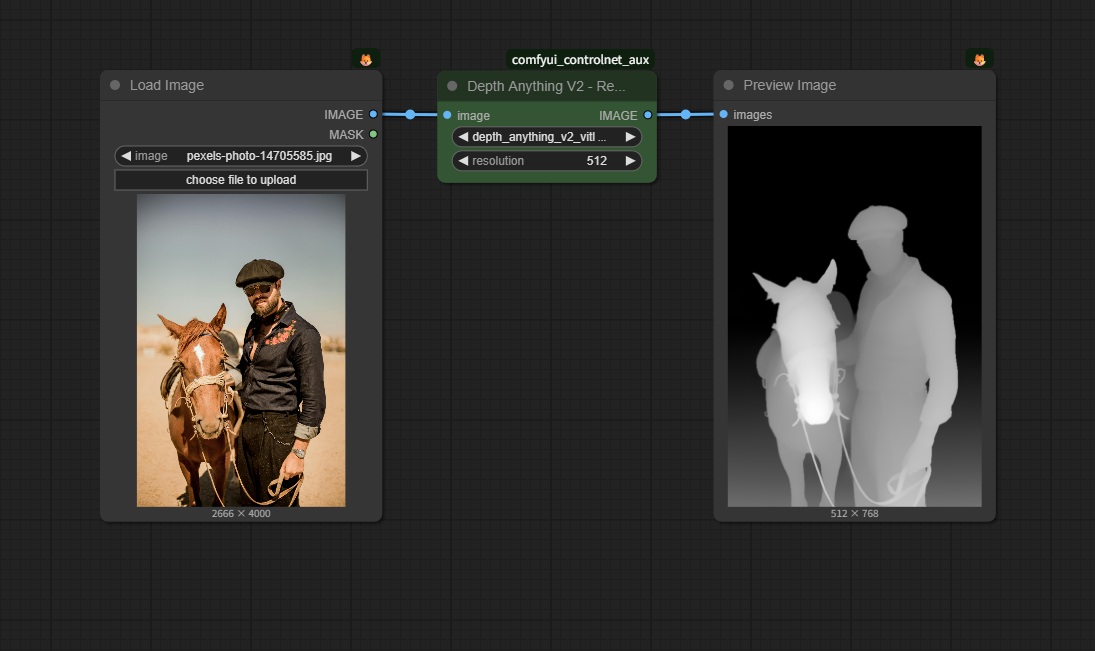Decrease resolution with the left arrow
The height and width of the screenshot is (651, 1095).
click(463, 161)
